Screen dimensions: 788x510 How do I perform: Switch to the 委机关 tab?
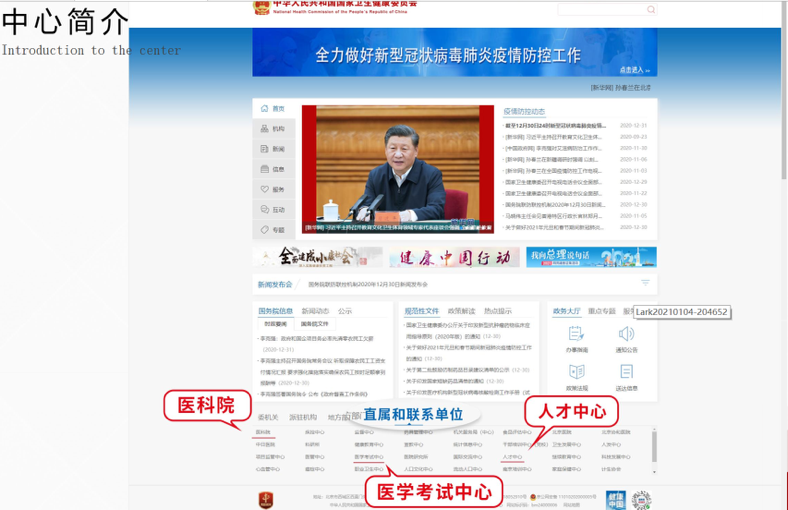coord(268,417)
